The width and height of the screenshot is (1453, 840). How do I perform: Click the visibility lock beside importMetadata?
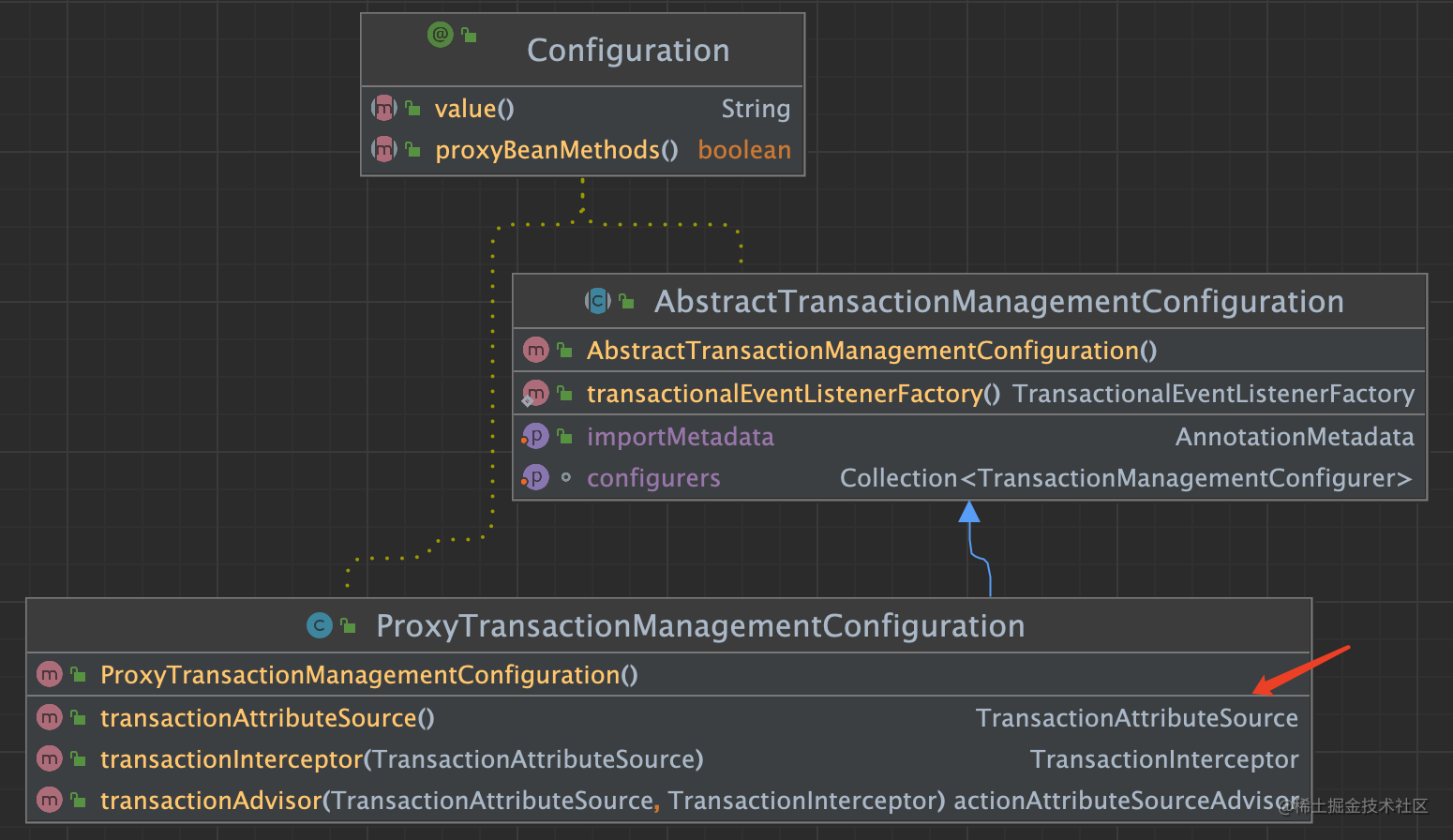click(x=565, y=436)
